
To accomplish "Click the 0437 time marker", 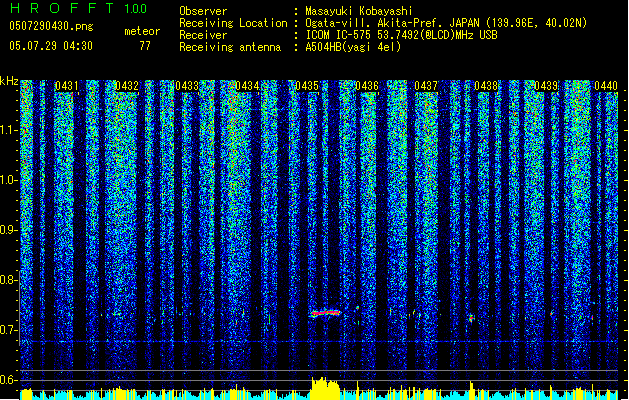I will coord(426,86).
